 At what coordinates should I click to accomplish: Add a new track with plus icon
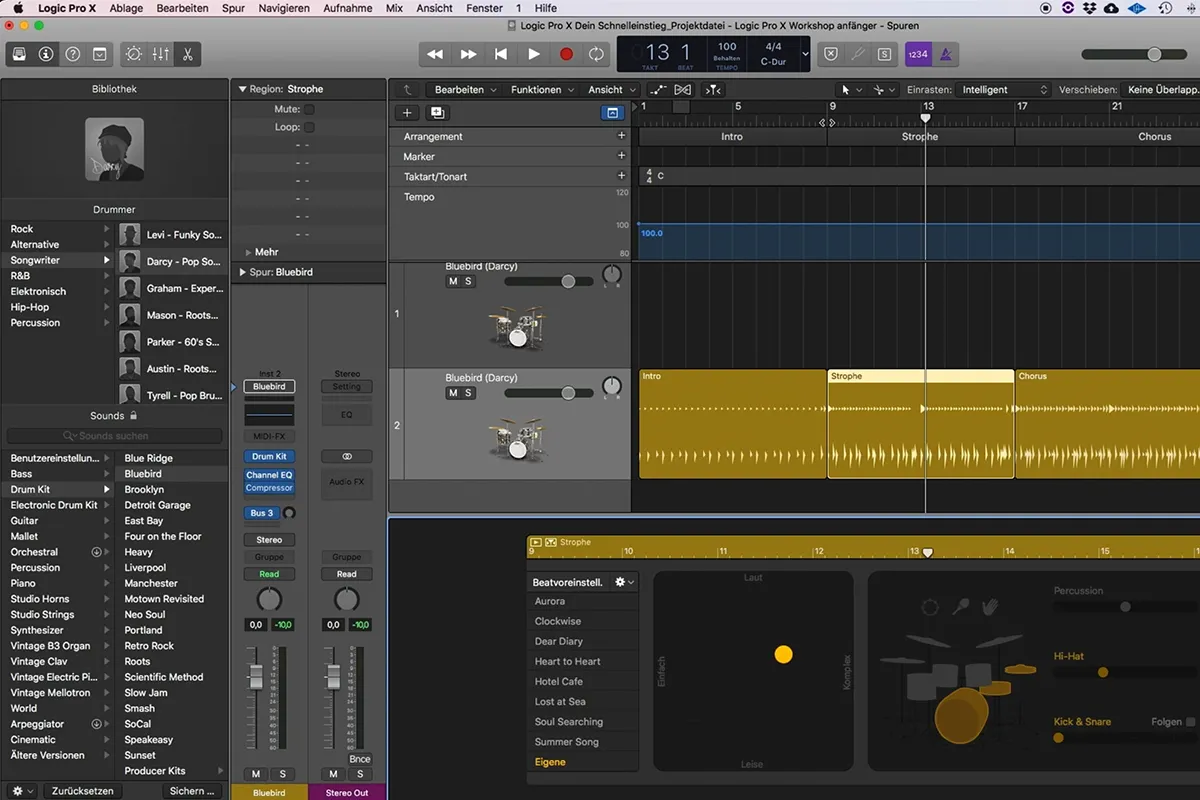click(x=407, y=113)
